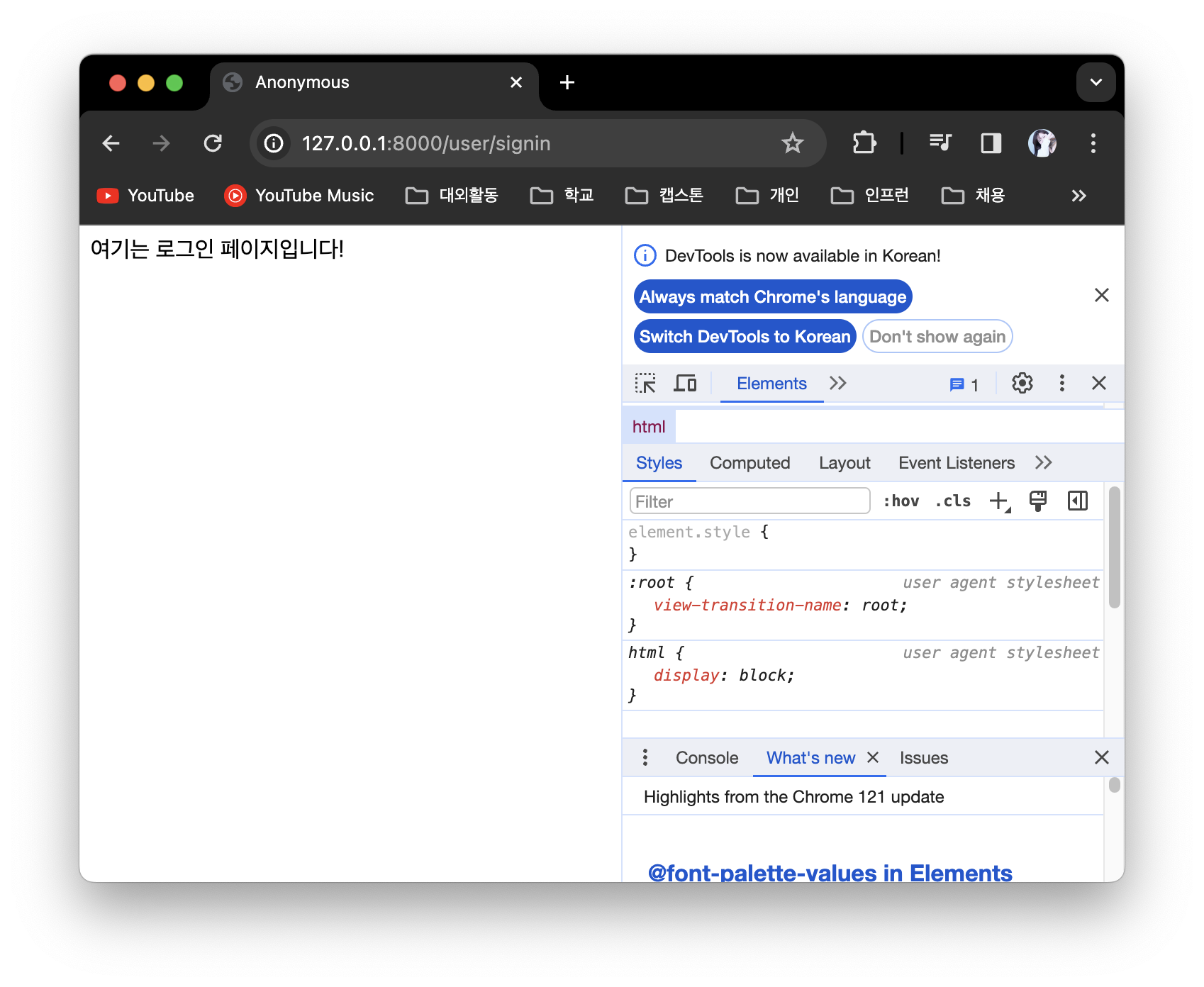This screenshot has width=1204, height=987.
Task: Open Chrome's three-dot menu
Action: point(1093,144)
